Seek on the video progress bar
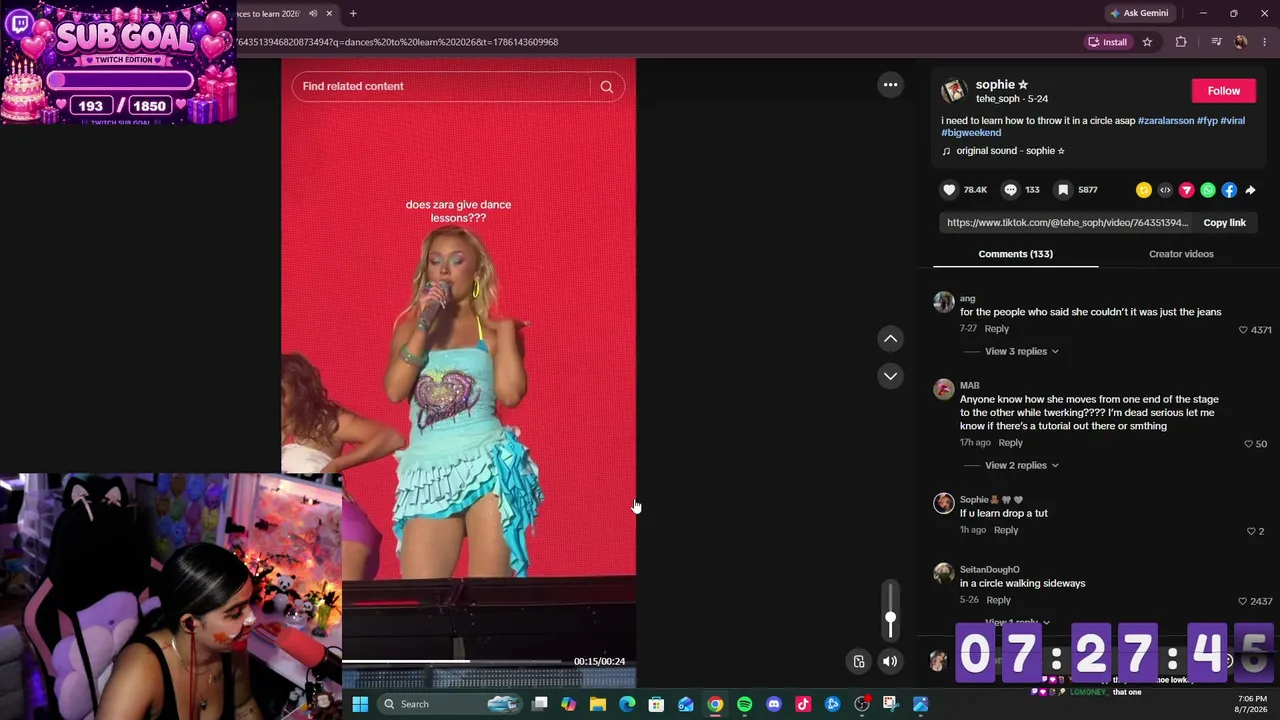 tap(452, 661)
